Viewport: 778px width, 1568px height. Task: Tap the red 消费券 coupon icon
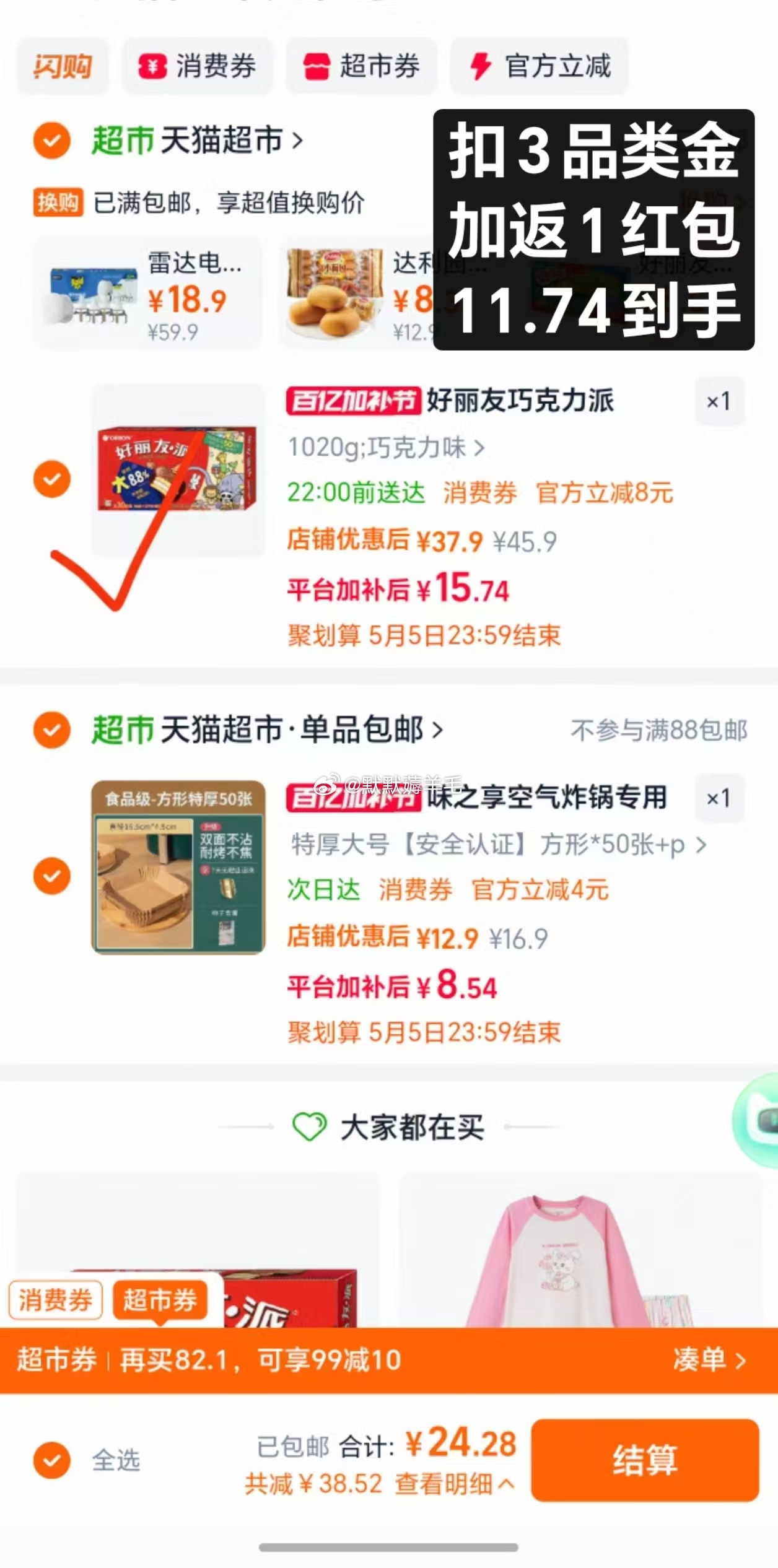click(x=152, y=66)
